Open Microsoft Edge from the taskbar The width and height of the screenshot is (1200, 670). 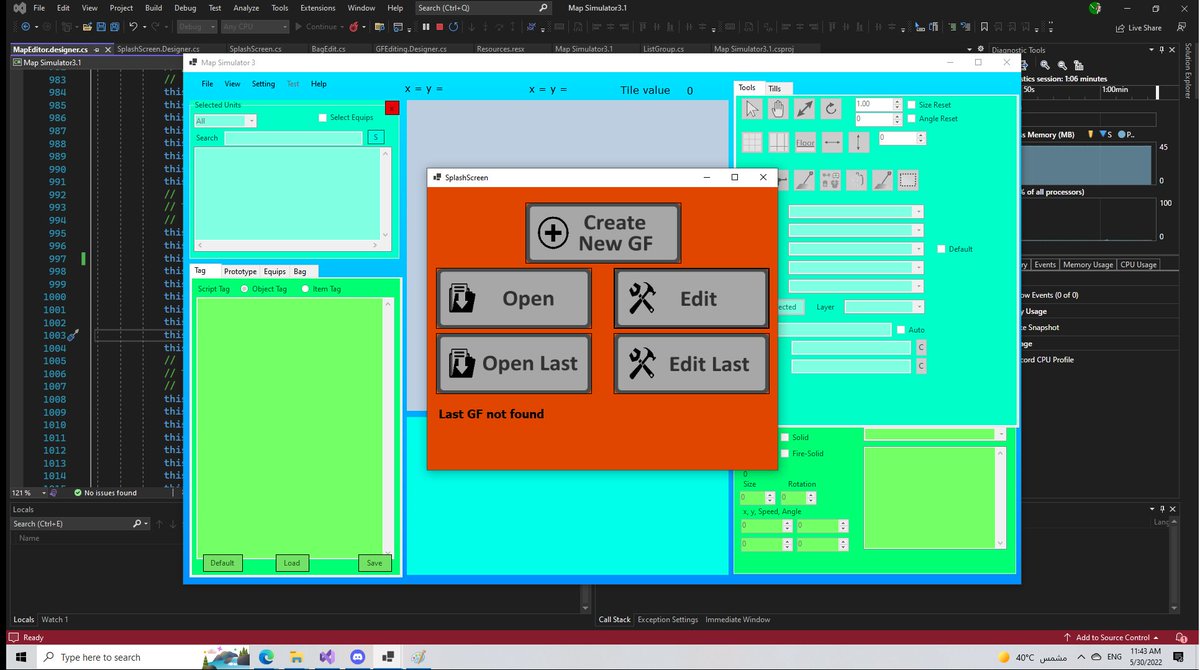point(266,657)
